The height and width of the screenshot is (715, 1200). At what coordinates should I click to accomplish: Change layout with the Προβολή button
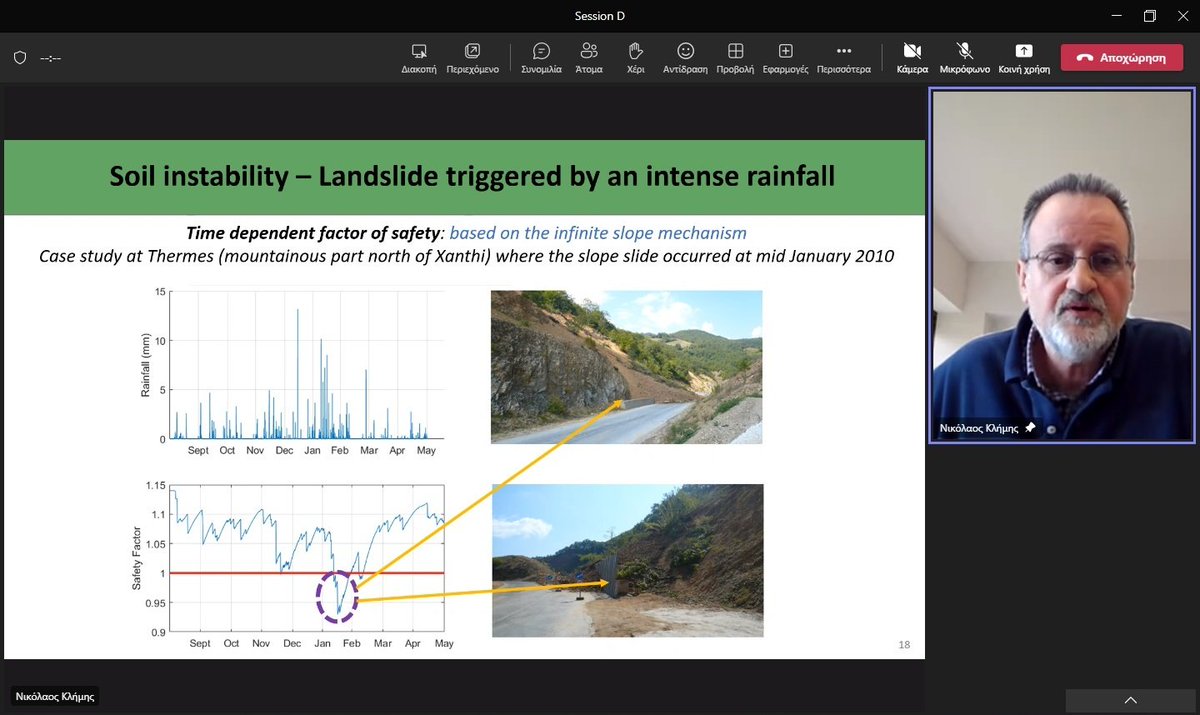(735, 58)
